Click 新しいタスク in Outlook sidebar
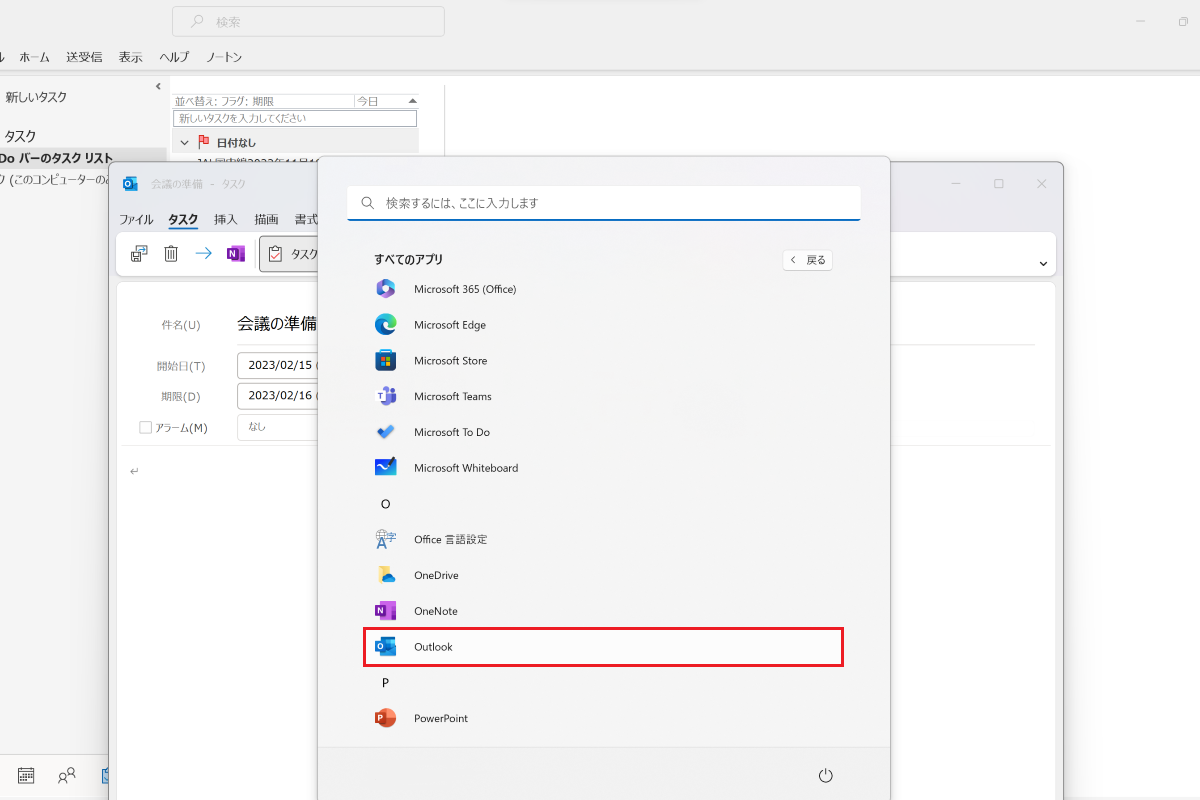Viewport: 1200px width, 800px height. pyautogui.click(x=36, y=97)
